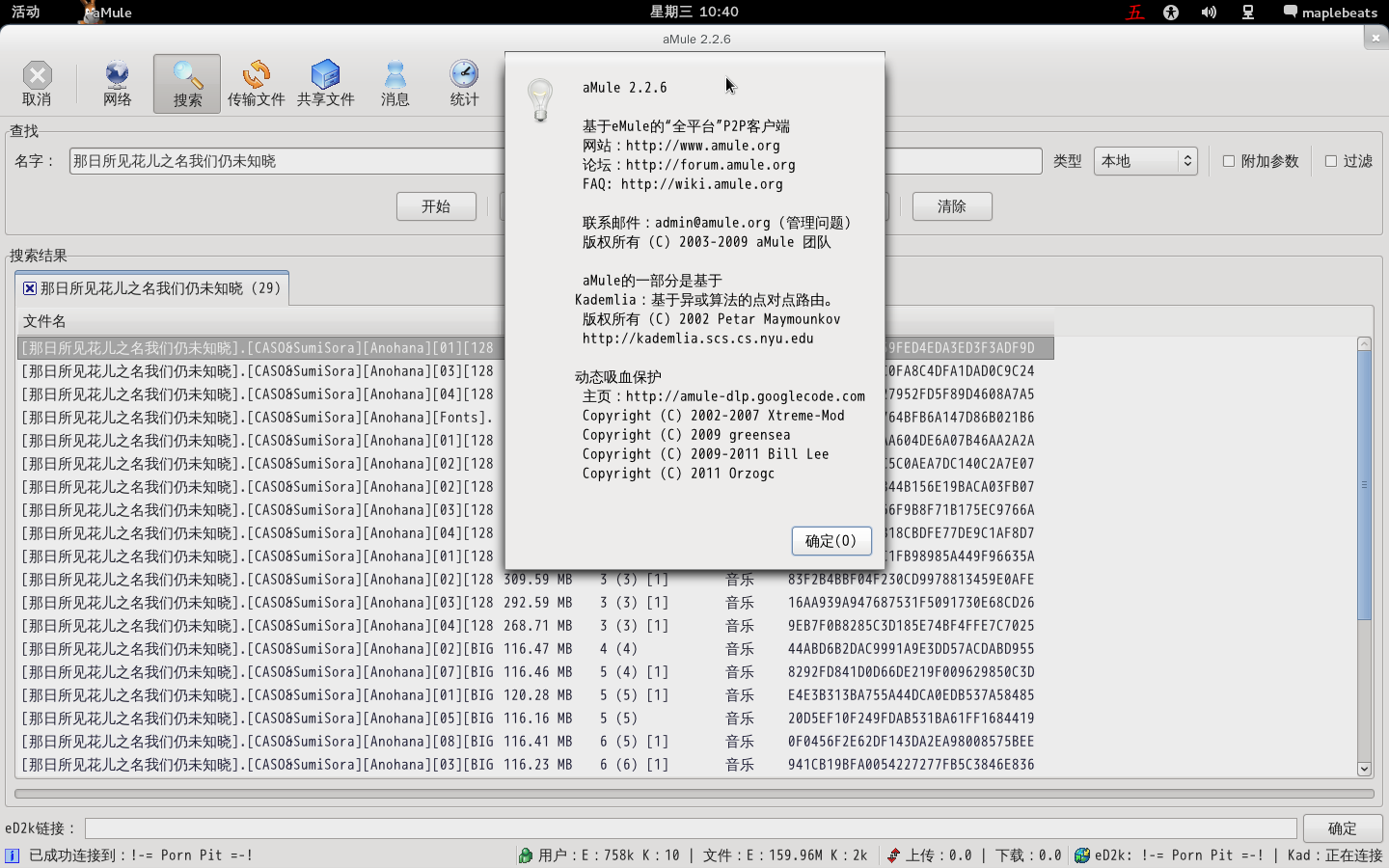Select the 搜索 search toolbar icon
Viewport: 1389px width, 868px height.
[187, 83]
